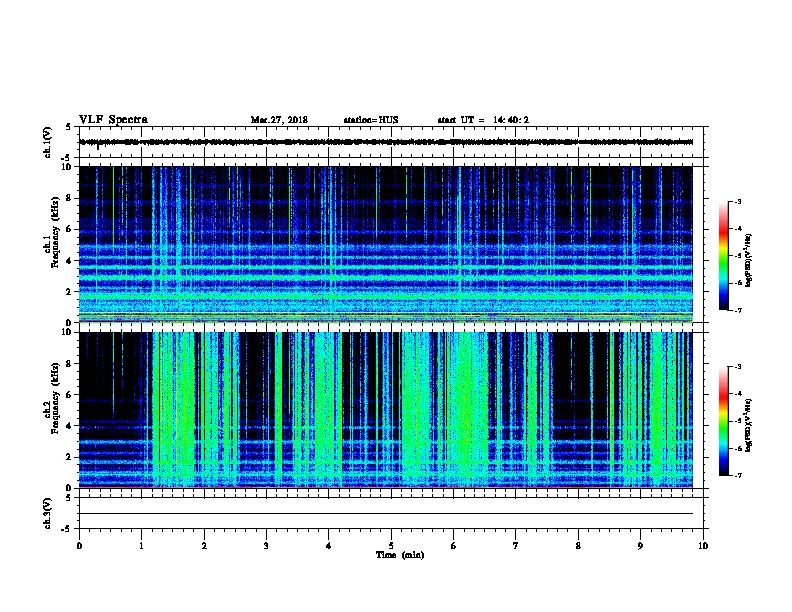This screenshot has width=792, height=612.
Task: Click the "ch.1(V)" waveform axis label
Action: pyautogui.click(x=47, y=142)
